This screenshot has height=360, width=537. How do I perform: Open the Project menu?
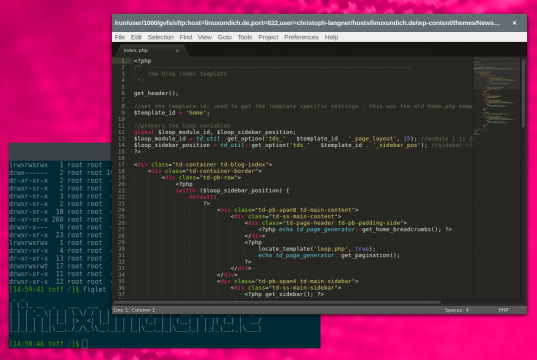coord(268,37)
